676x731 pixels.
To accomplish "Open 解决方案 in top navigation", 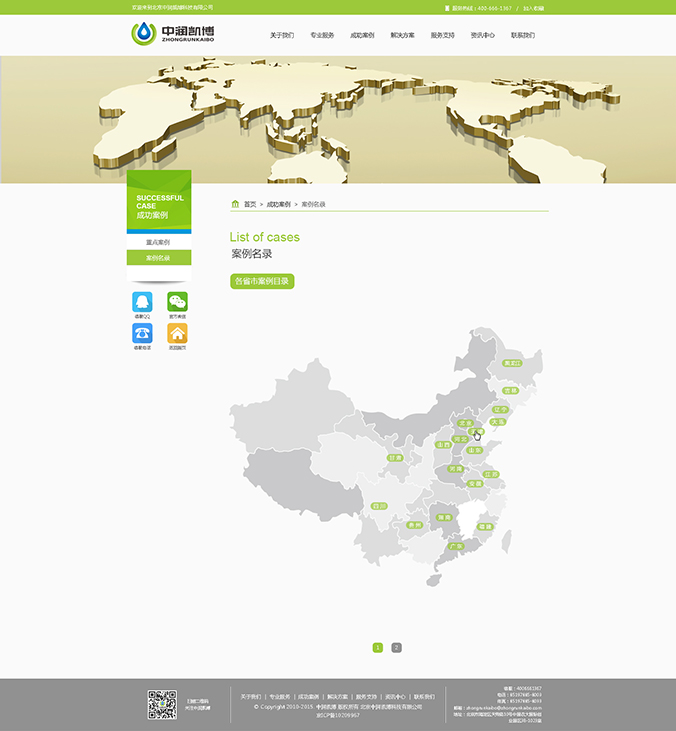I will pos(402,35).
